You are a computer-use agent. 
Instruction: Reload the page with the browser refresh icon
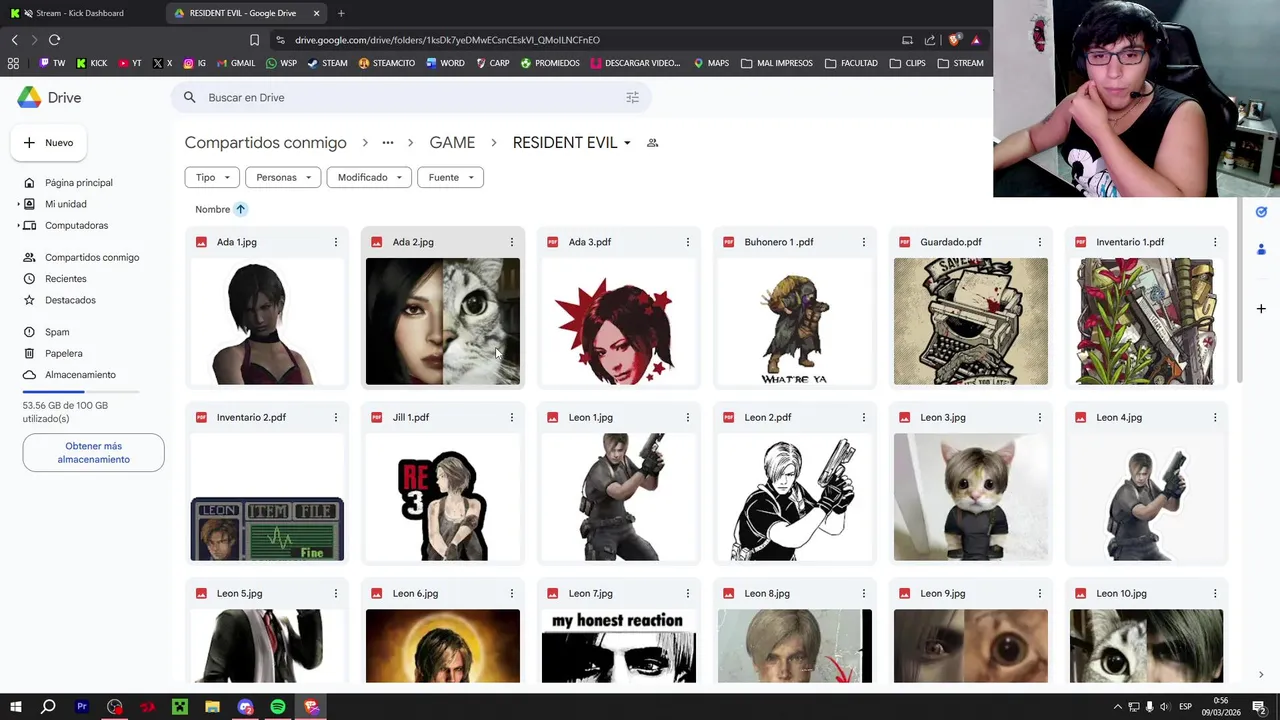tap(54, 40)
